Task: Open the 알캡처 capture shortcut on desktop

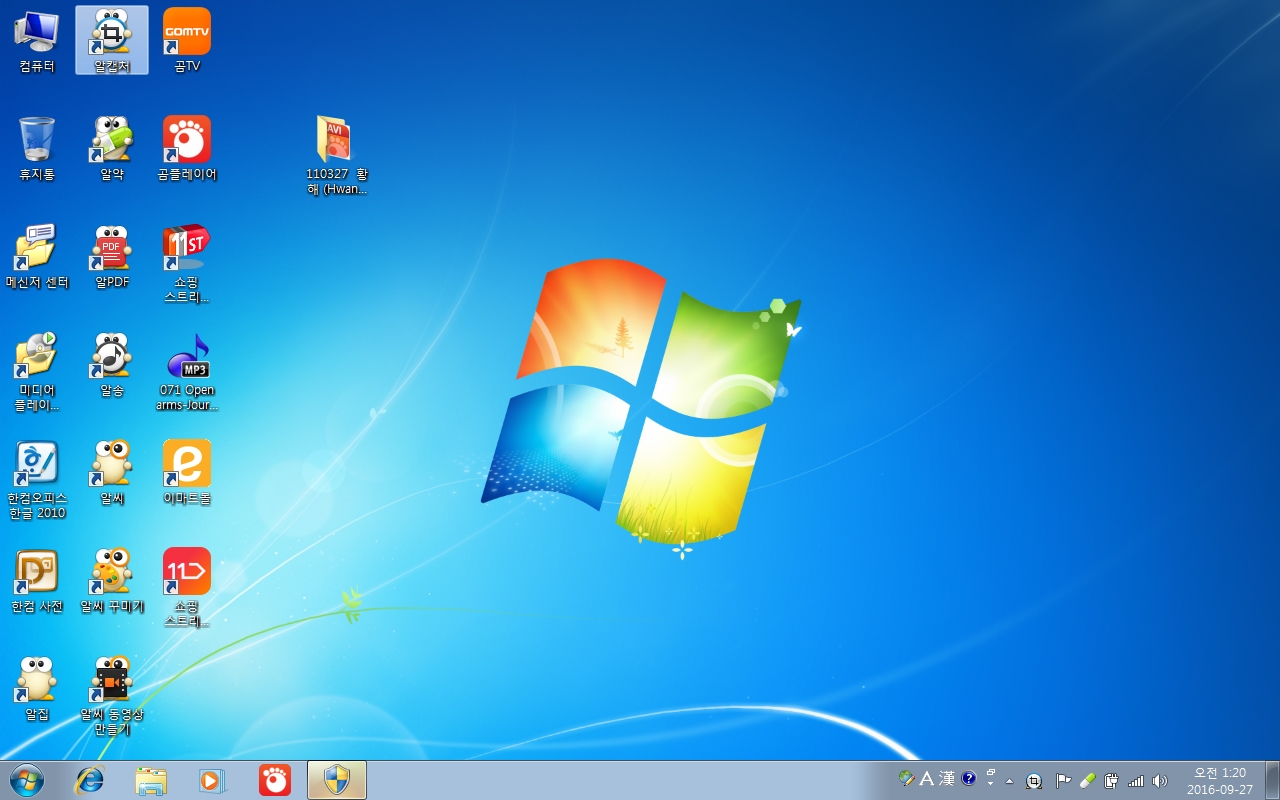Action: (x=112, y=34)
